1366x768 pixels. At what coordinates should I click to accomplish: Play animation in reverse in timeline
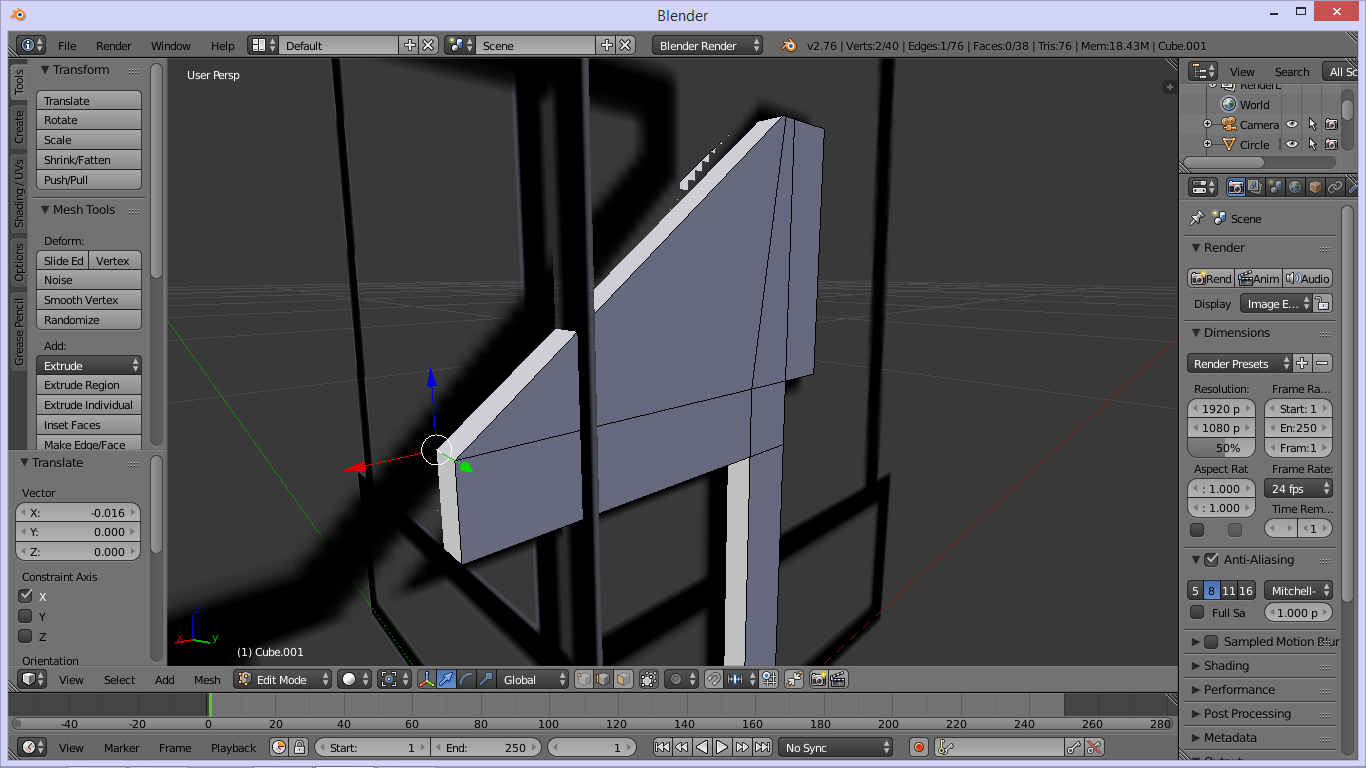pyautogui.click(x=702, y=747)
